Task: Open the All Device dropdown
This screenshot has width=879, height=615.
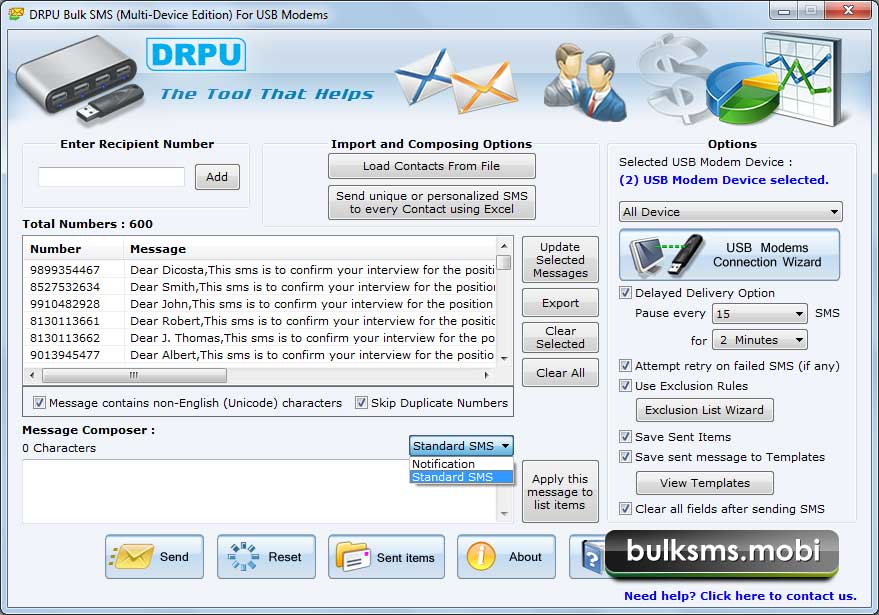Action: pyautogui.click(x=730, y=212)
